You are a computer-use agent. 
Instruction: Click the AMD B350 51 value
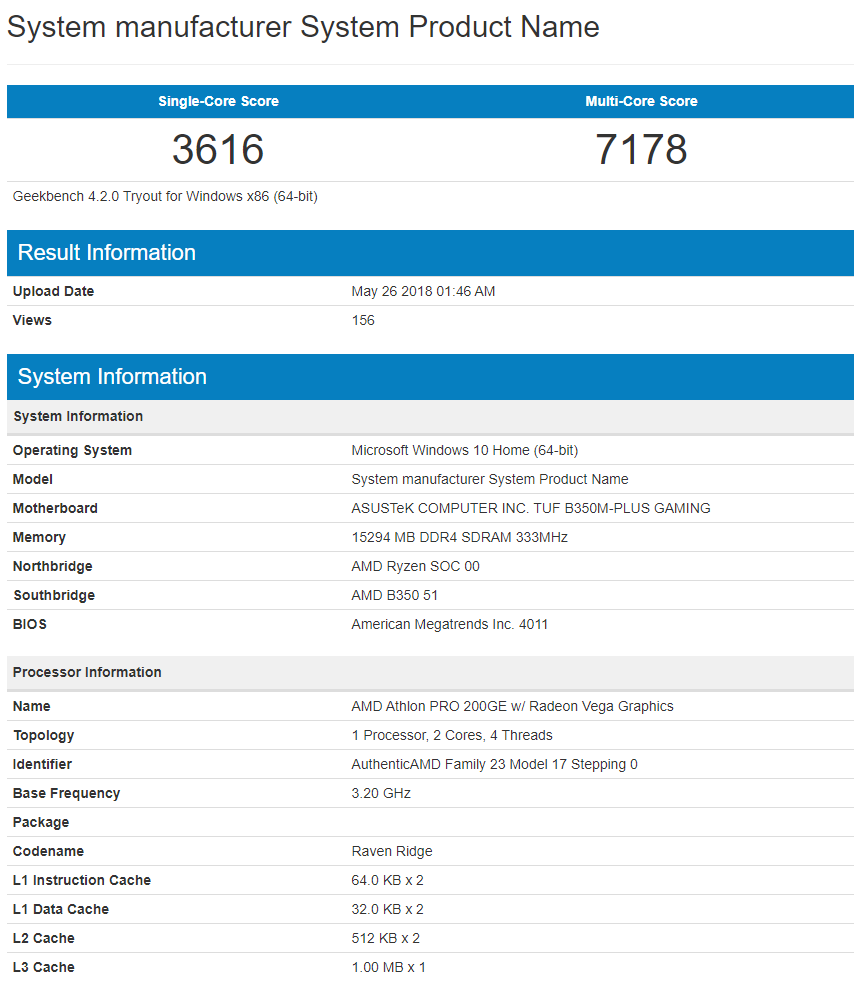pos(395,595)
